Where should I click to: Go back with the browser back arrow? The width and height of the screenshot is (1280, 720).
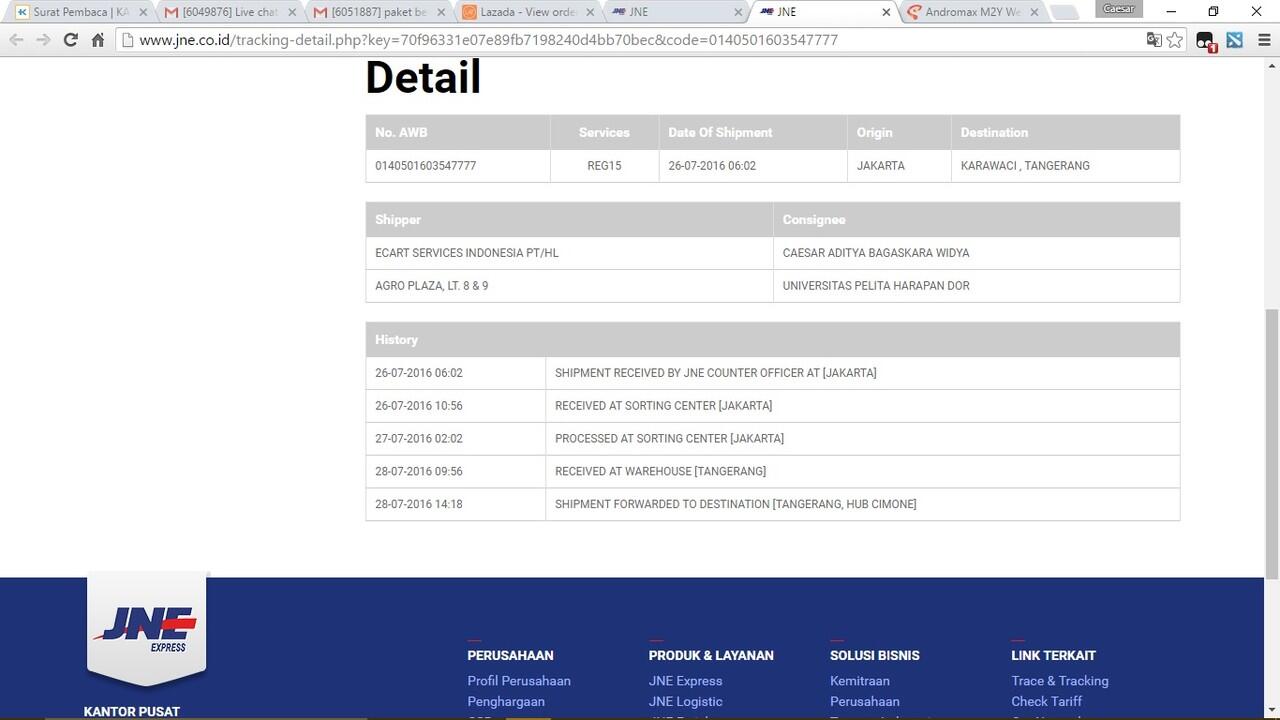(16, 40)
